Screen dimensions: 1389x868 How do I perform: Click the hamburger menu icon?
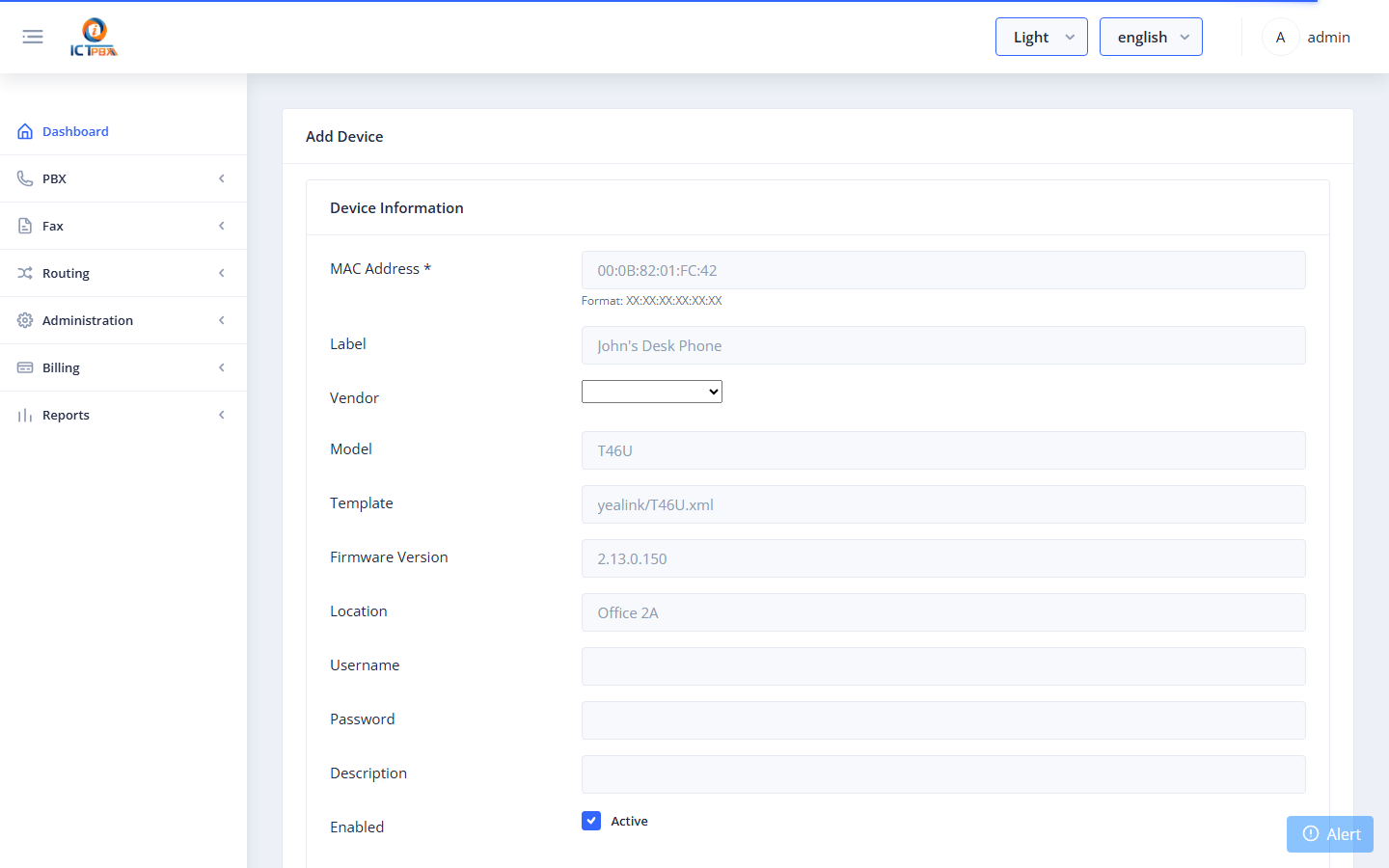33,37
